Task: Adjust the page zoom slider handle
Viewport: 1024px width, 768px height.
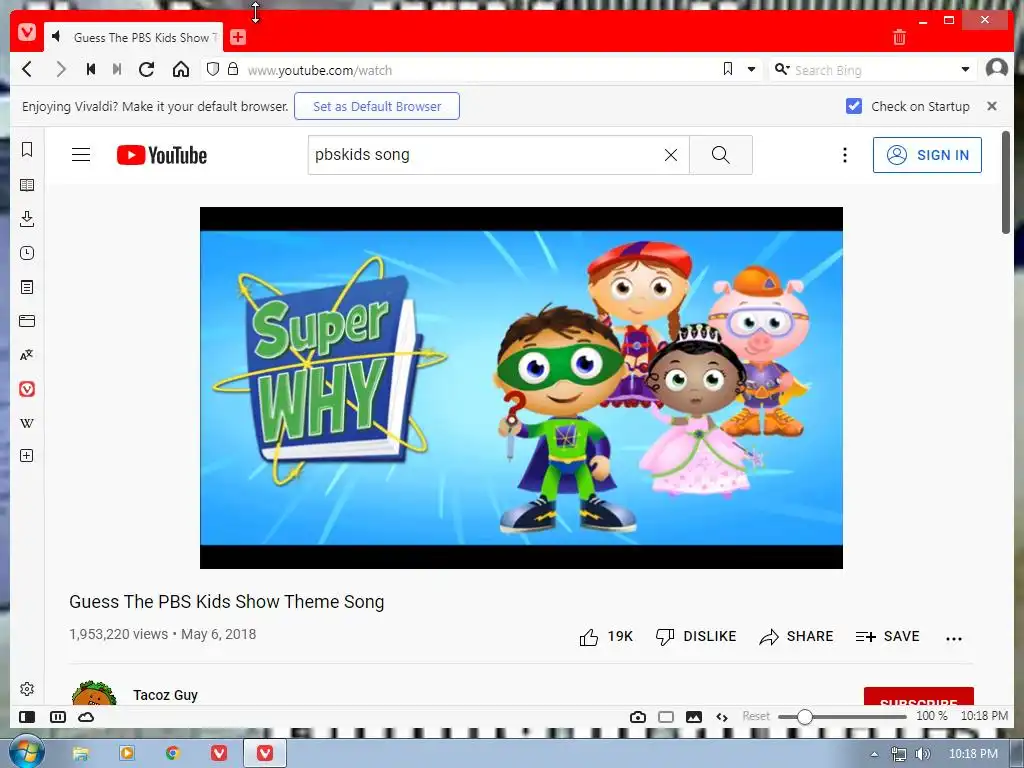Action: [x=805, y=717]
